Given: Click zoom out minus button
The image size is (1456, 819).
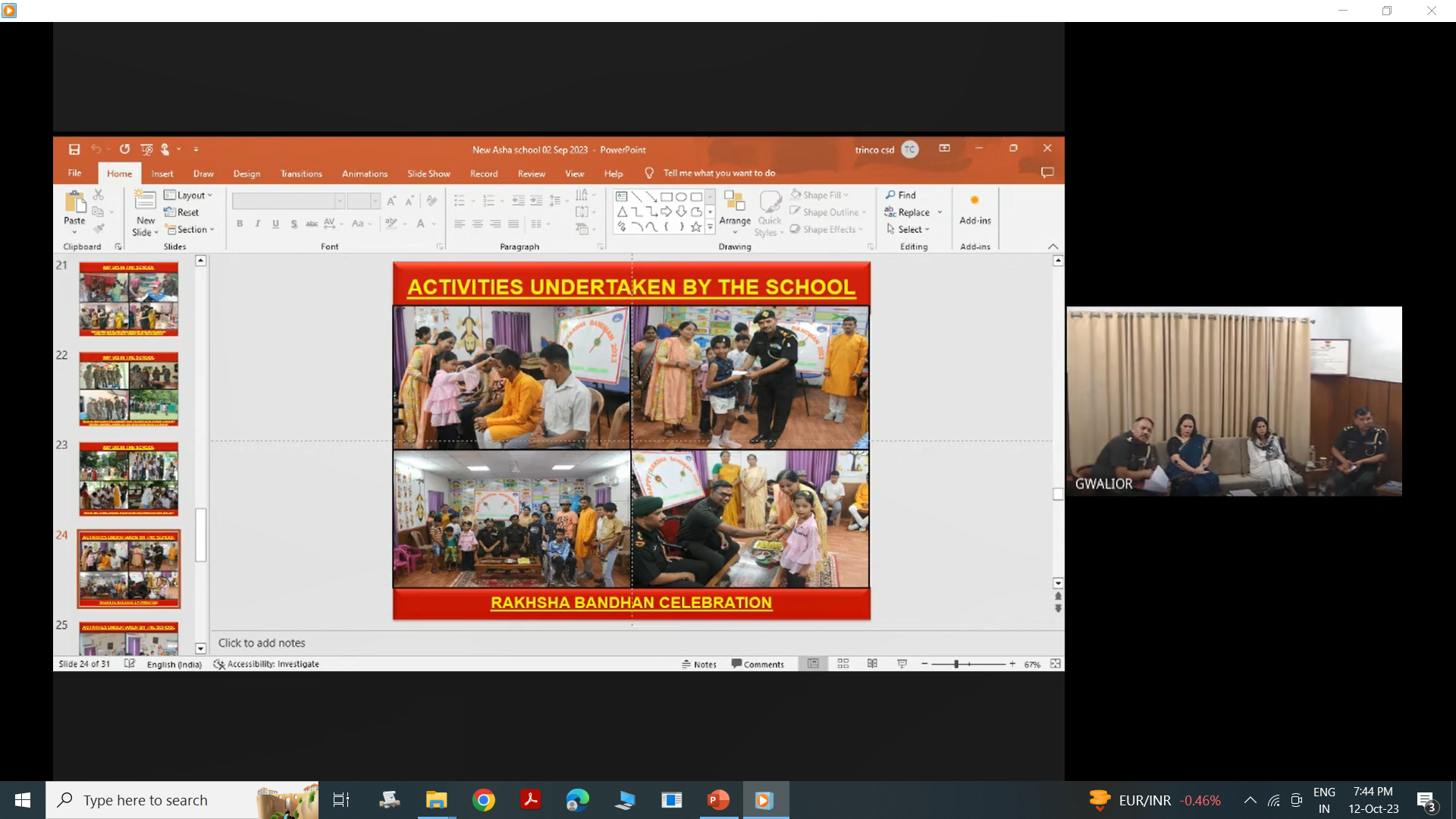Looking at the screenshot, I should (x=924, y=664).
